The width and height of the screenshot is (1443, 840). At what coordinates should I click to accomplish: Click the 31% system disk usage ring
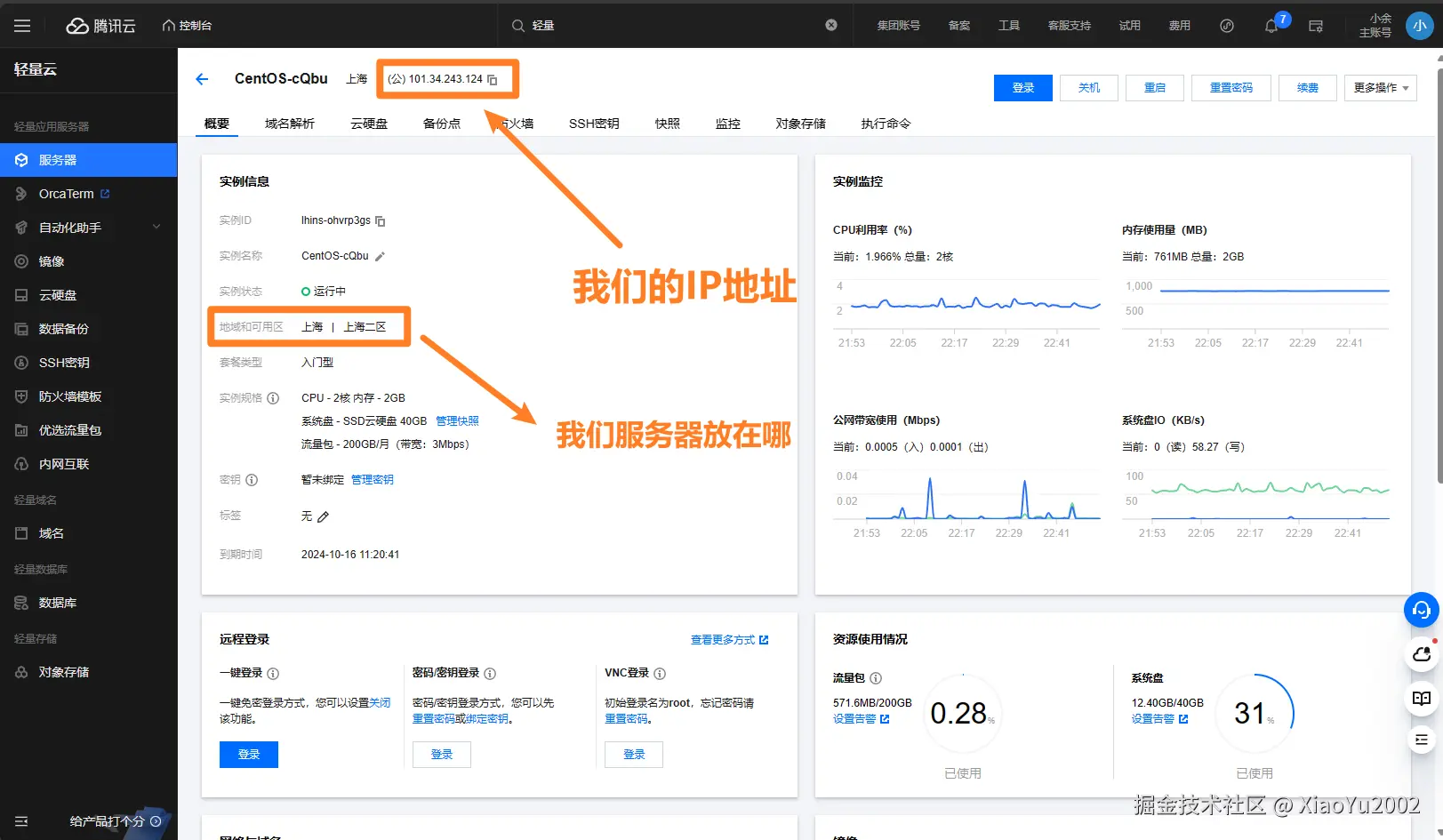pyautogui.click(x=1254, y=713)
